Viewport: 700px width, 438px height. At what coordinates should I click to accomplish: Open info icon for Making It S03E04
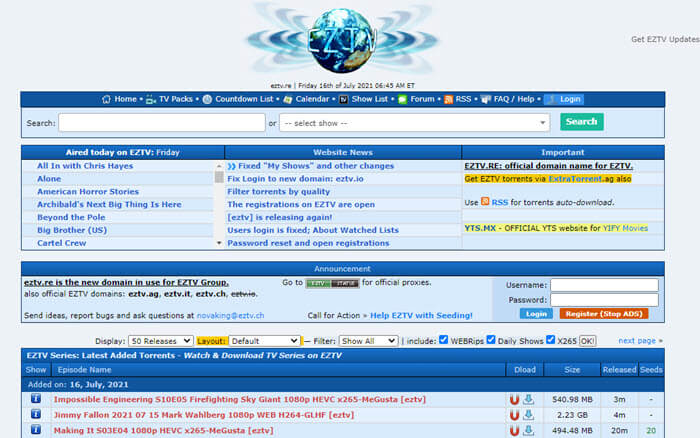point(36,430)
